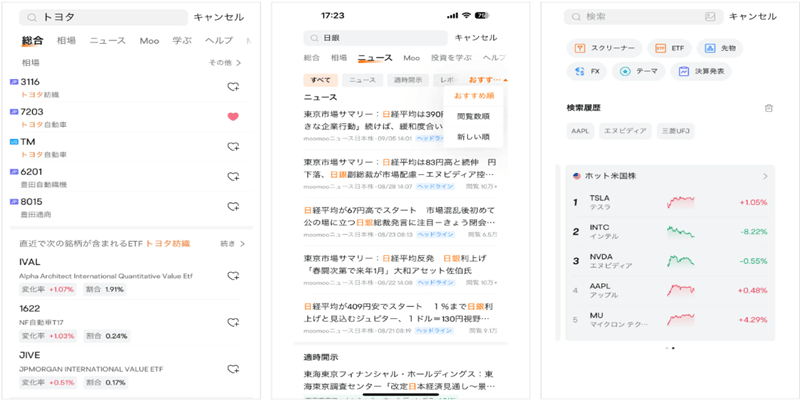This screenshot has height=400, width=800.
Task: Add 8015 豊田通商 to watchlist heart
Action: (x=233, y=207)
